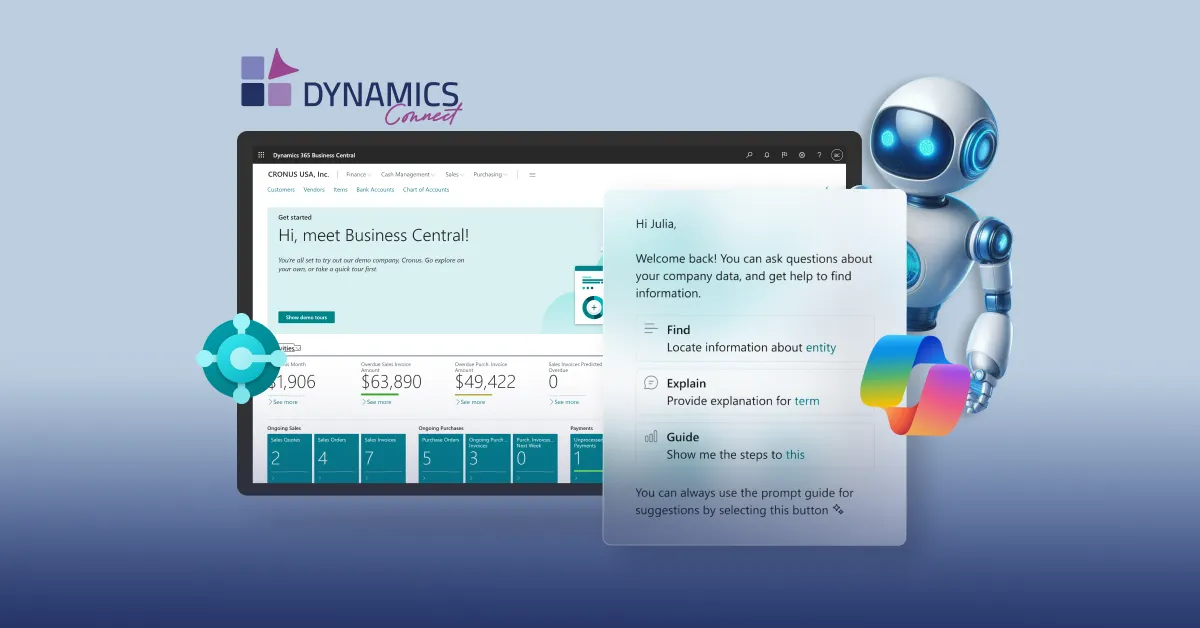Select the Find prompt option
The height and width of the screenshot is (628, 1200).
click(x=755, y=338)
